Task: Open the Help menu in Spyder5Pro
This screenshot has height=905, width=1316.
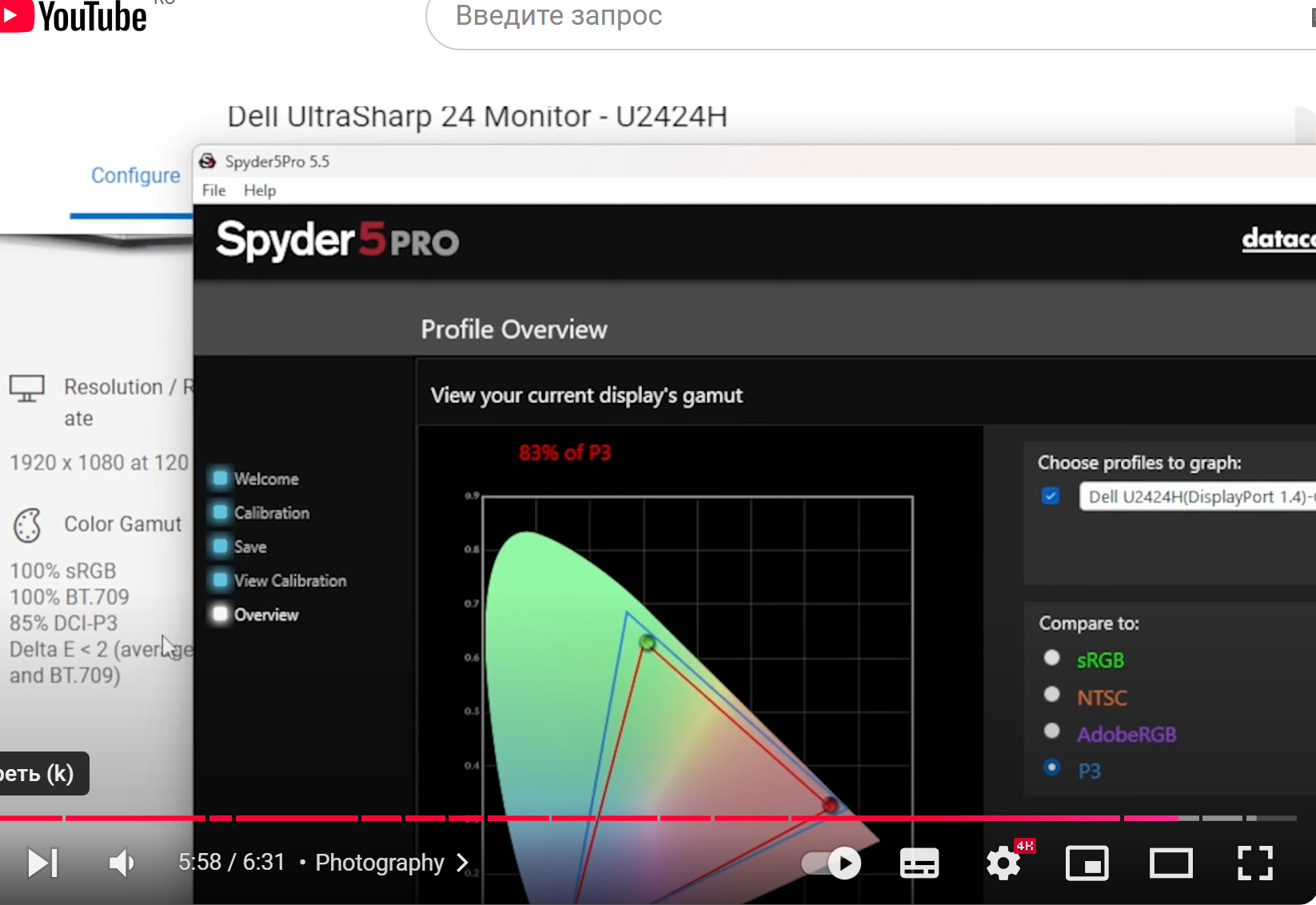Action: tap(260, 190)
